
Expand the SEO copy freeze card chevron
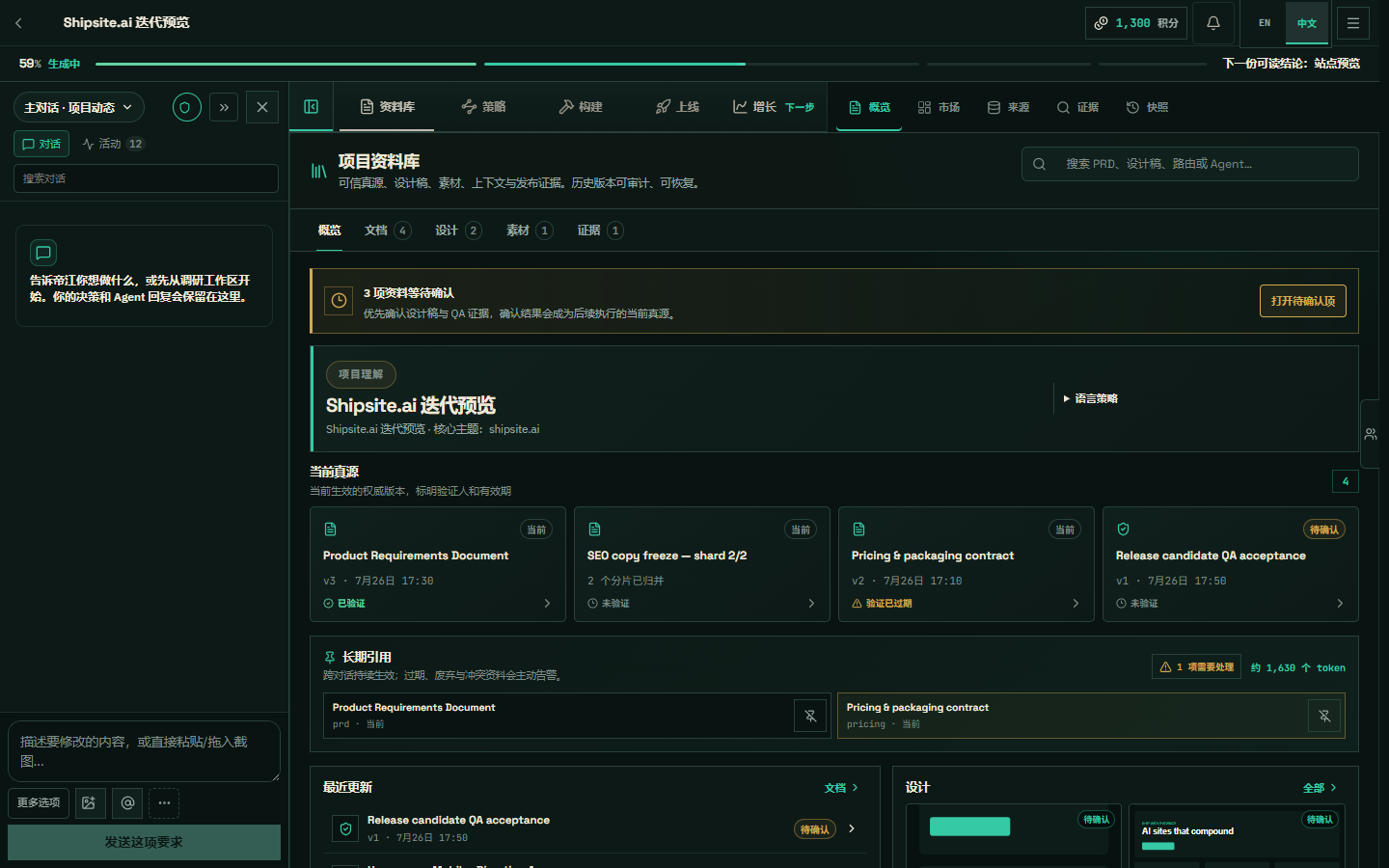(x=811, y=604)
